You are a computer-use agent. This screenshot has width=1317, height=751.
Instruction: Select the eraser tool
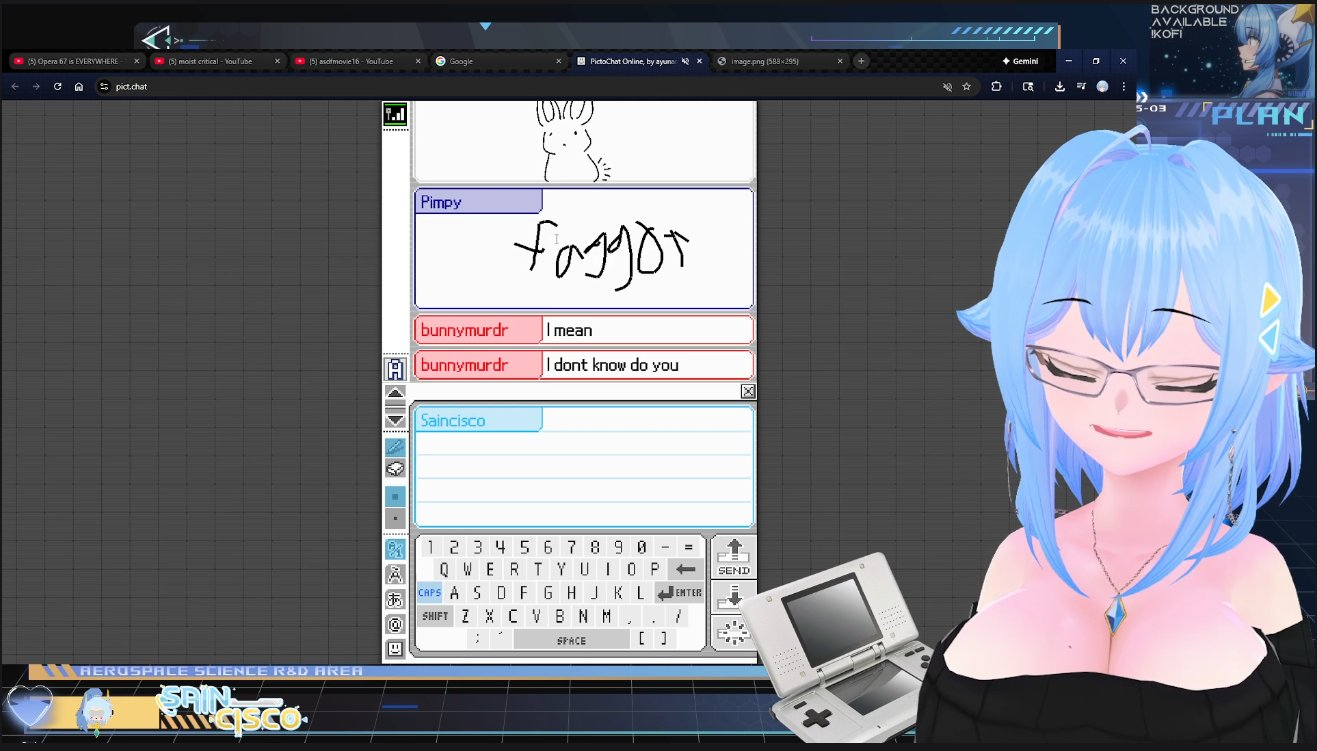[395, 469]
